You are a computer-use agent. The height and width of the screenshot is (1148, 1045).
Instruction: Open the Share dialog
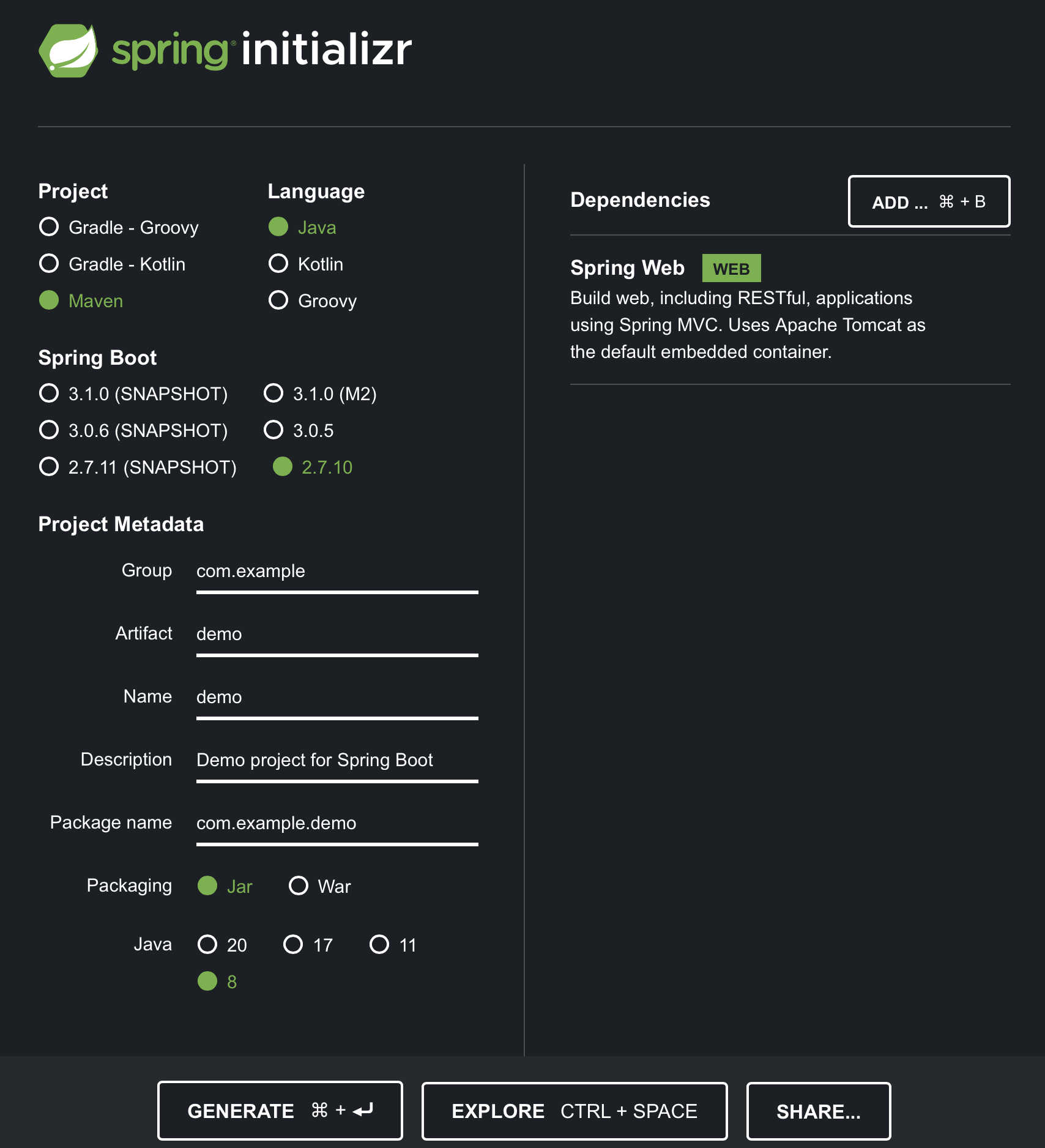point(819,1111)
